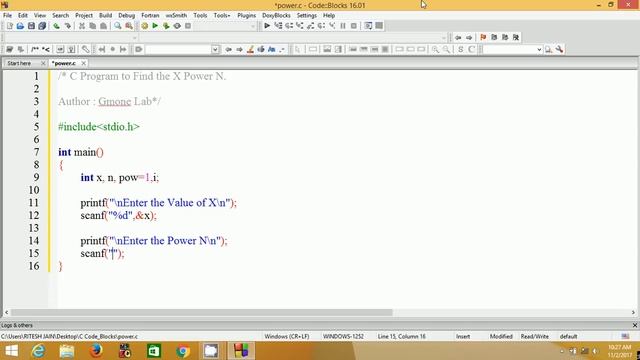Viewport: 640px width, 360px height.
Task: Build the project with the gear icon
Action: coord(144,26)
